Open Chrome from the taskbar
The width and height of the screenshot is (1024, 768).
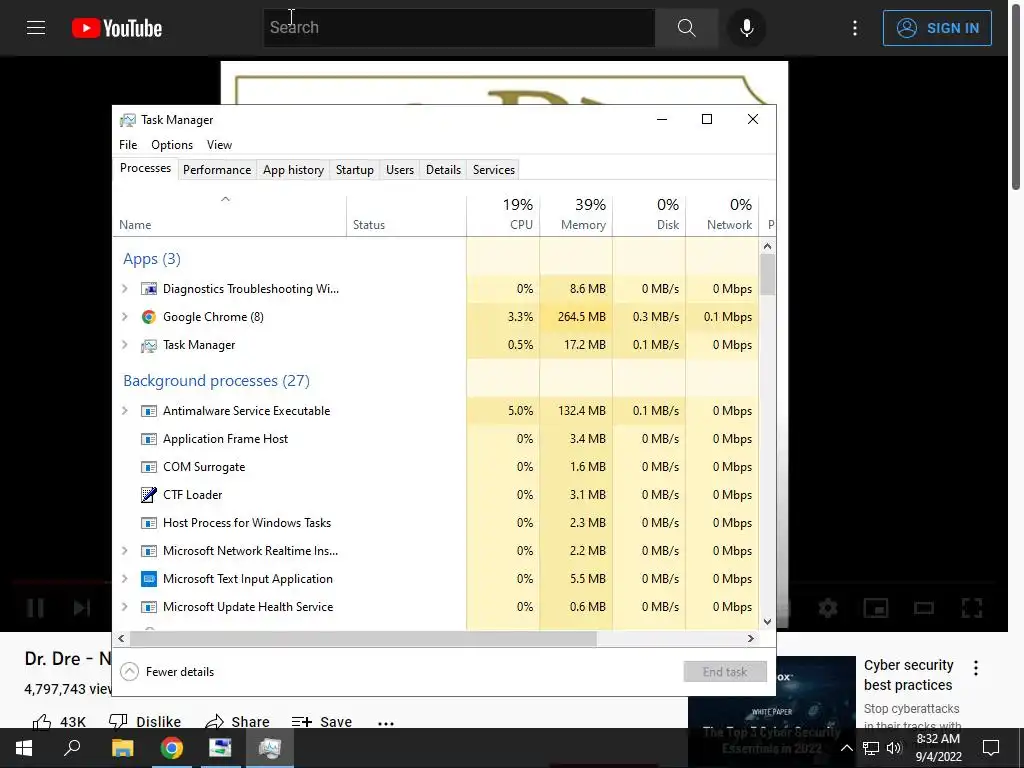coord(172,748)
